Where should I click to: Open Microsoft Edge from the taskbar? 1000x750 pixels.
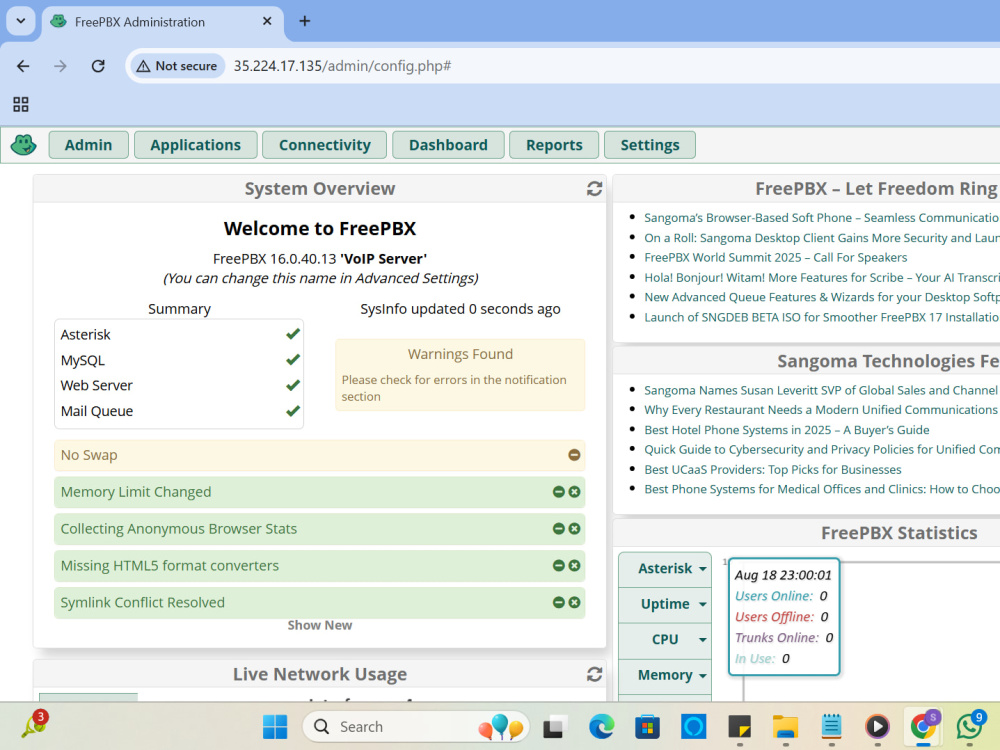[601, 726]
